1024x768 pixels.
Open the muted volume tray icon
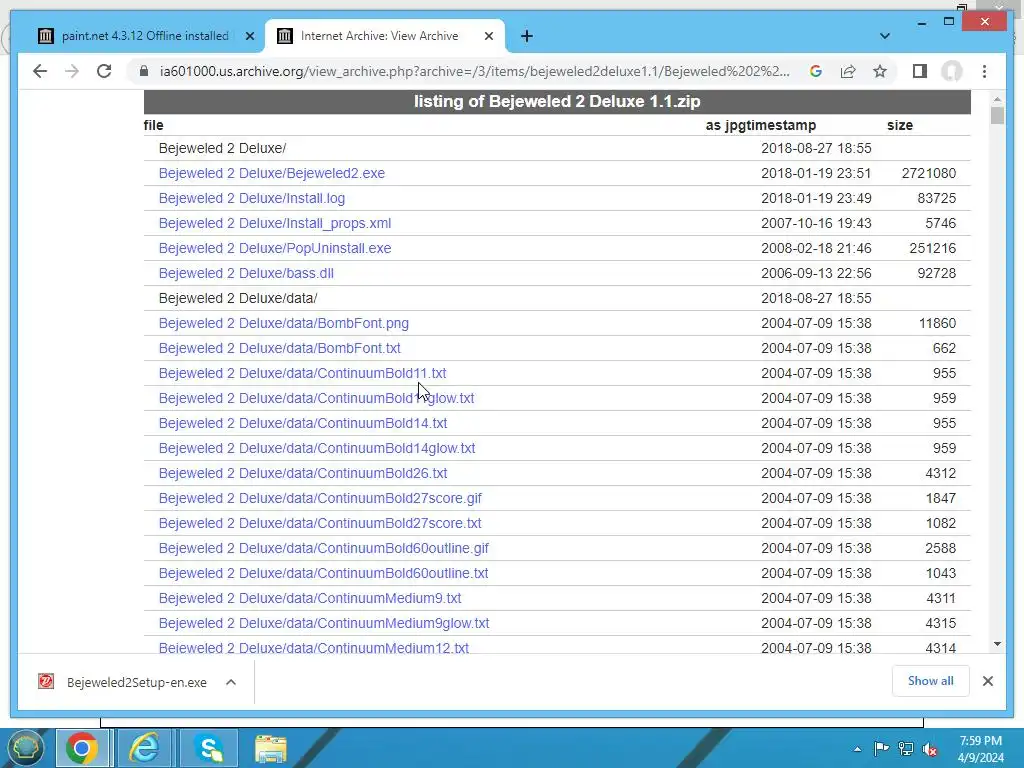[x=930, y=748]
